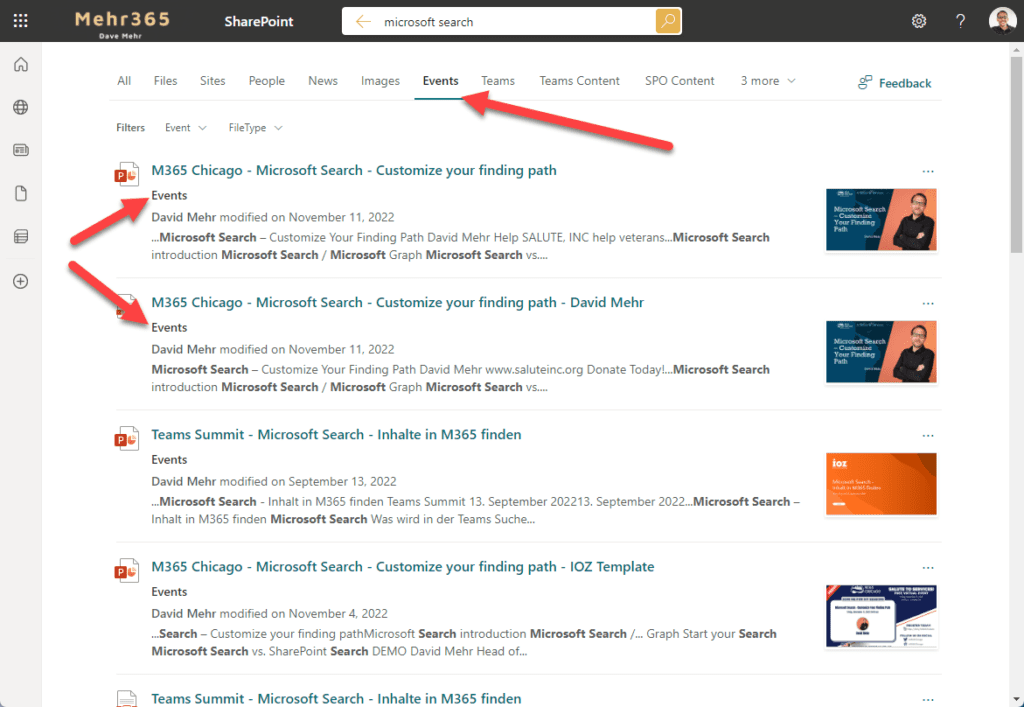Click the back arrow in search box
Viewport: 1024px width, 707px height.
(x=363, y=22)
